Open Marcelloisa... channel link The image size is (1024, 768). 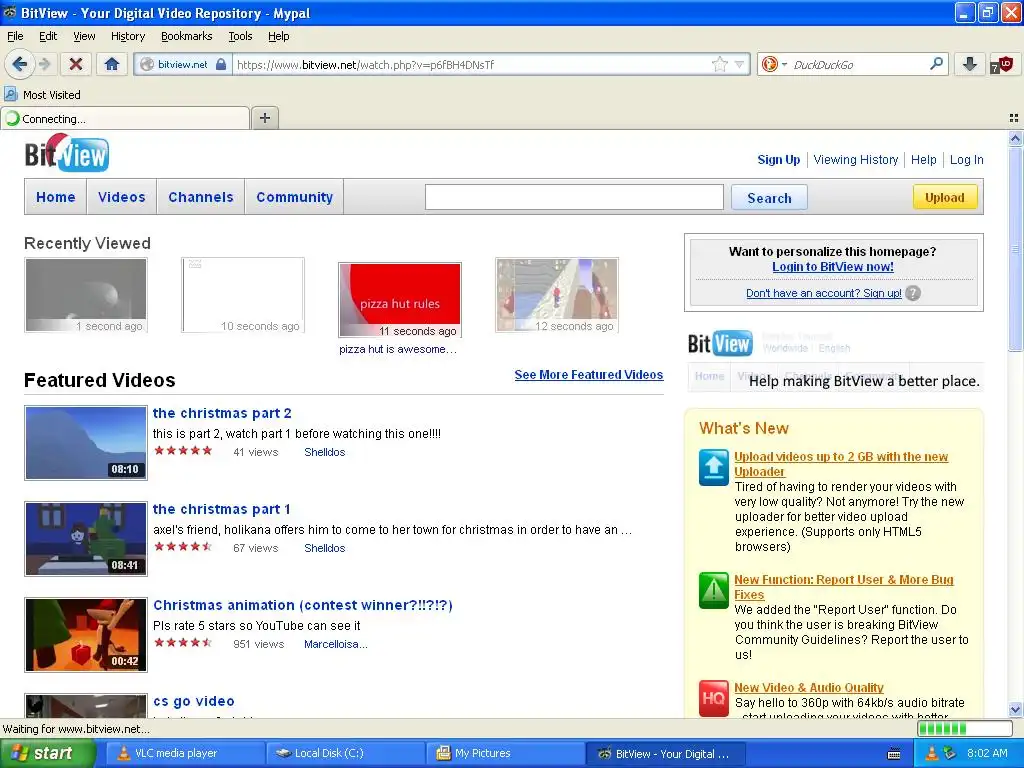336,644
